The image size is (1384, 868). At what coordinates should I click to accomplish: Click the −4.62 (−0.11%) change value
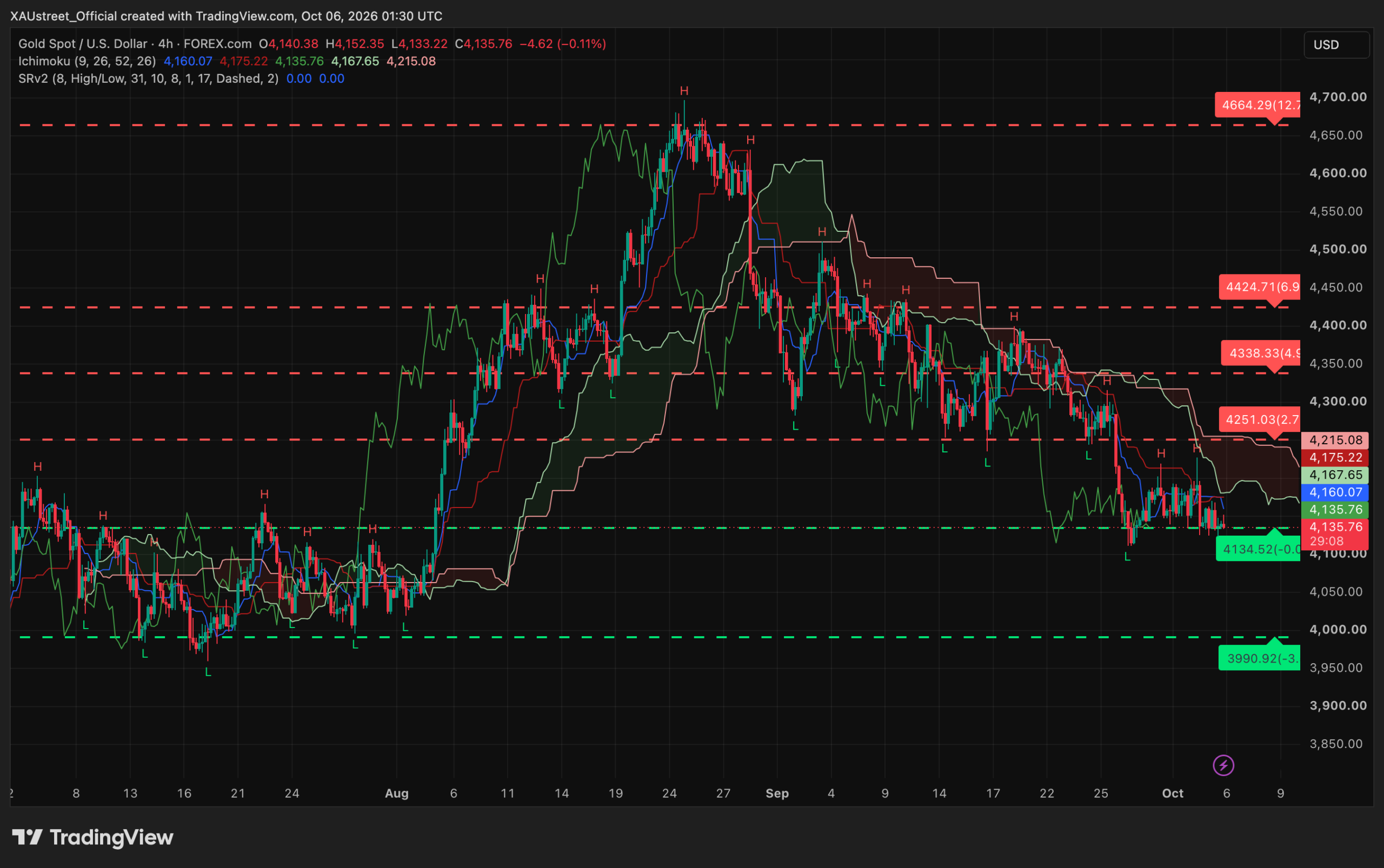pos(563,44)
